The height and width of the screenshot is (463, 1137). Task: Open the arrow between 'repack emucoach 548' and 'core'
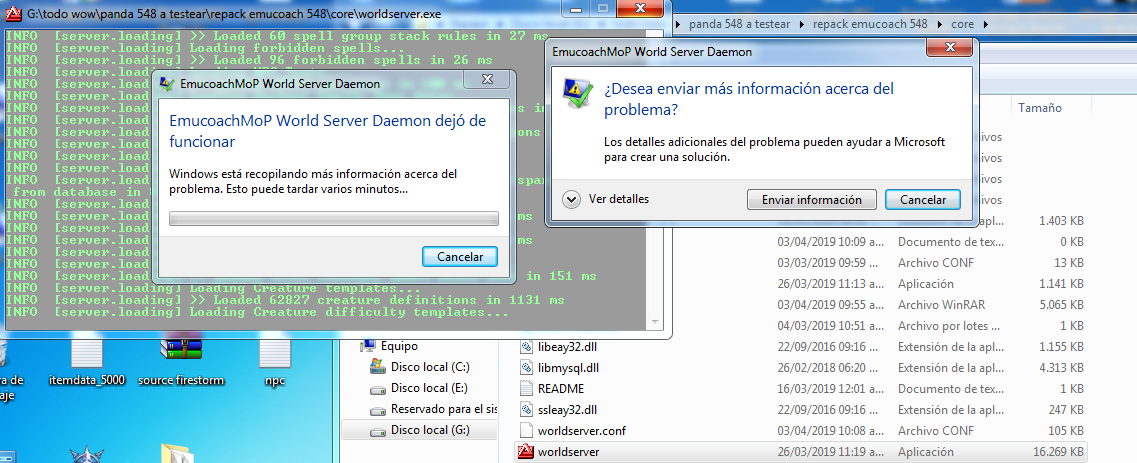pos(940,25)
